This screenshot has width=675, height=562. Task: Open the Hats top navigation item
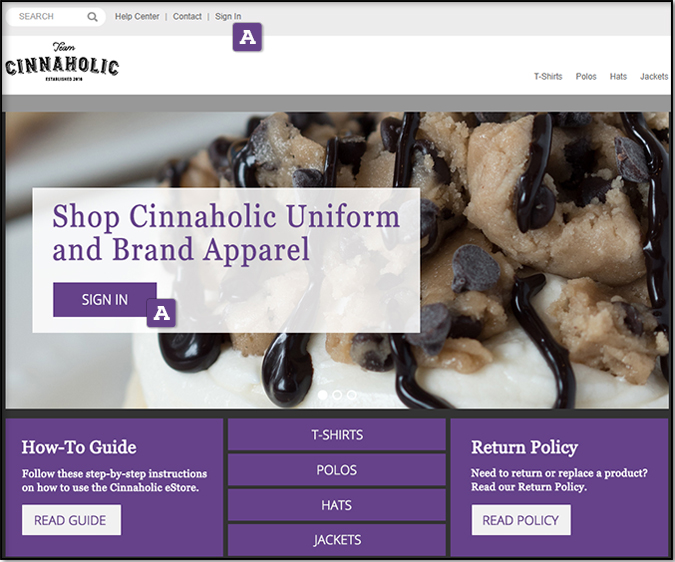coord(618,77)
